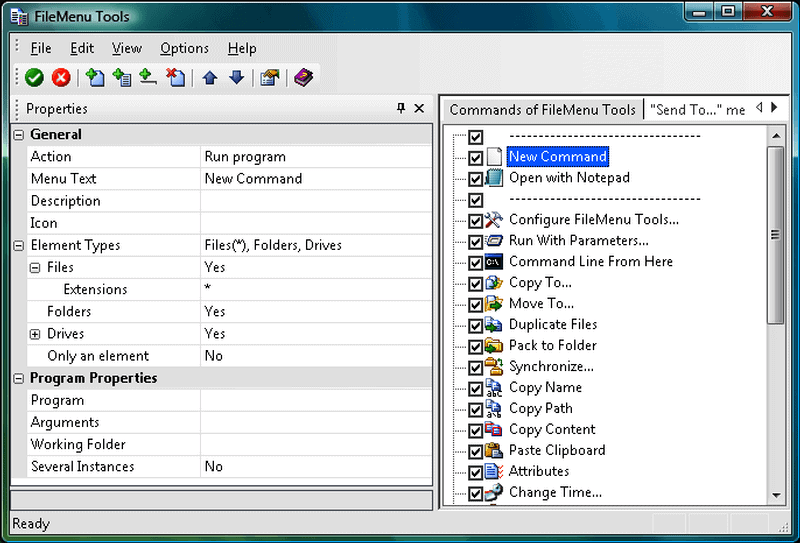Screen dimensions: 800x543
Task: Select the Configure FileMenu Tools... command
Action: coord(593,220)
